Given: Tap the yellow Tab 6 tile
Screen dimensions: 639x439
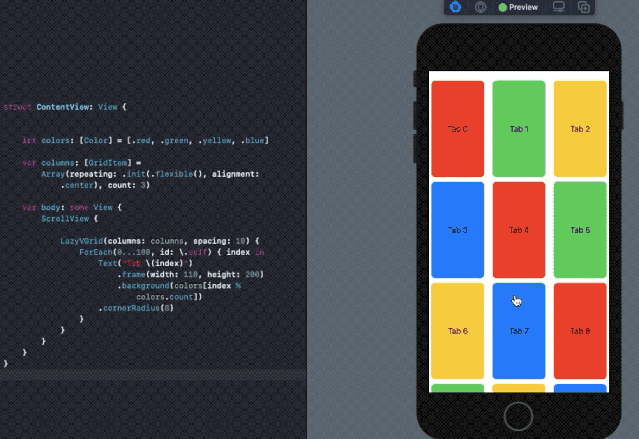Looking at the screenshot, I should [458, 331].
